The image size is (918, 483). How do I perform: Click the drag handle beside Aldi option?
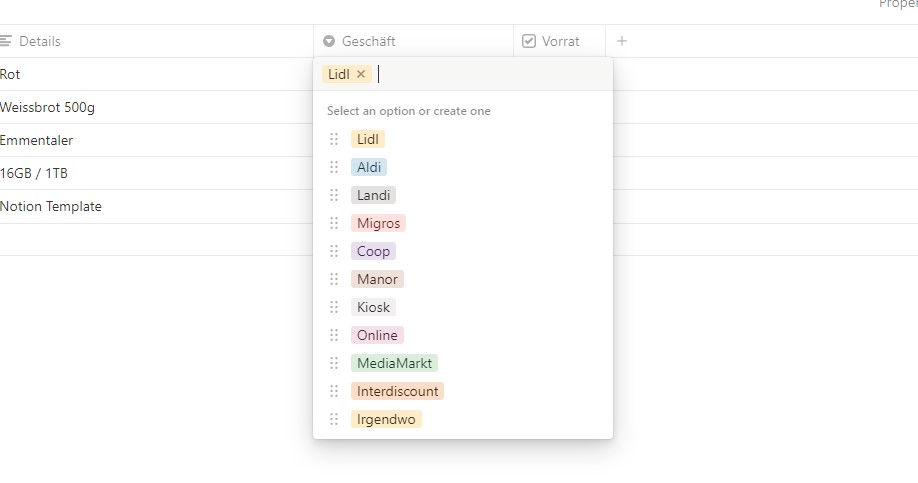pyautogui.click(x=334, y=167)
